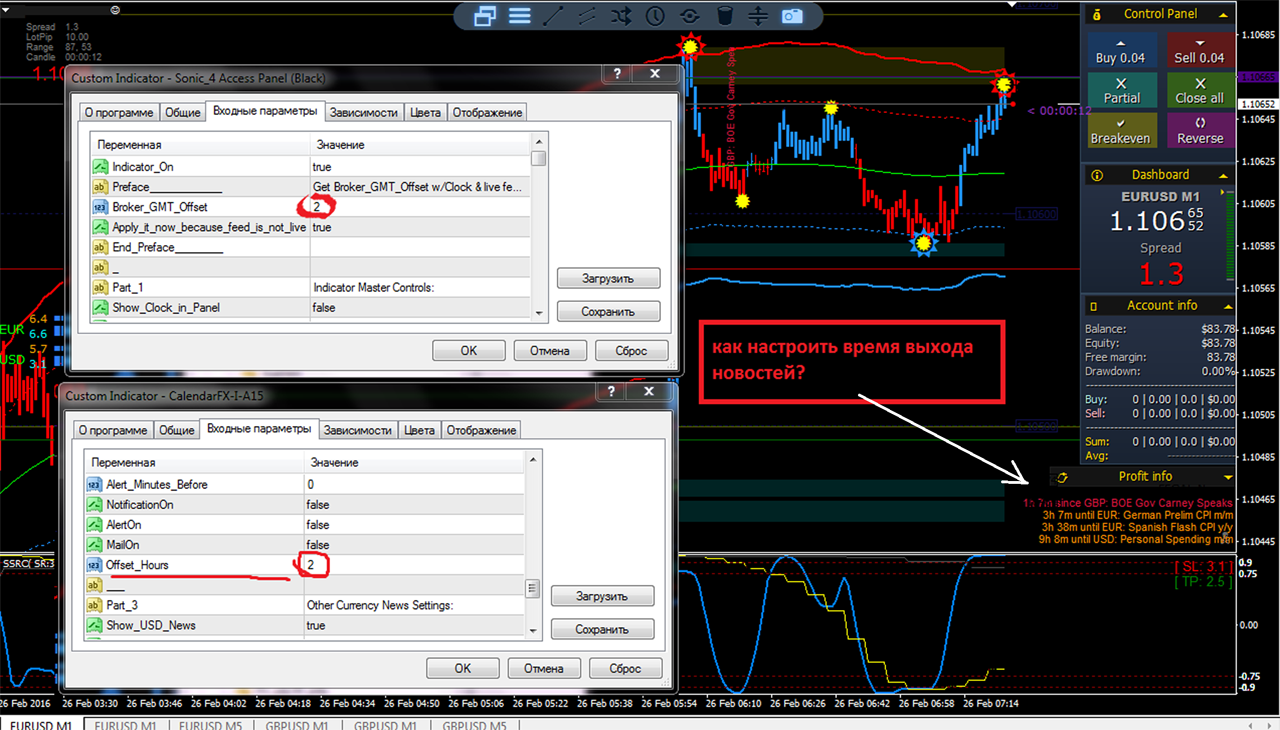Switch to the EURUSD M5 chart tab
The image size is (1280, 730).
pyautogui.click(x=211, y=725)
